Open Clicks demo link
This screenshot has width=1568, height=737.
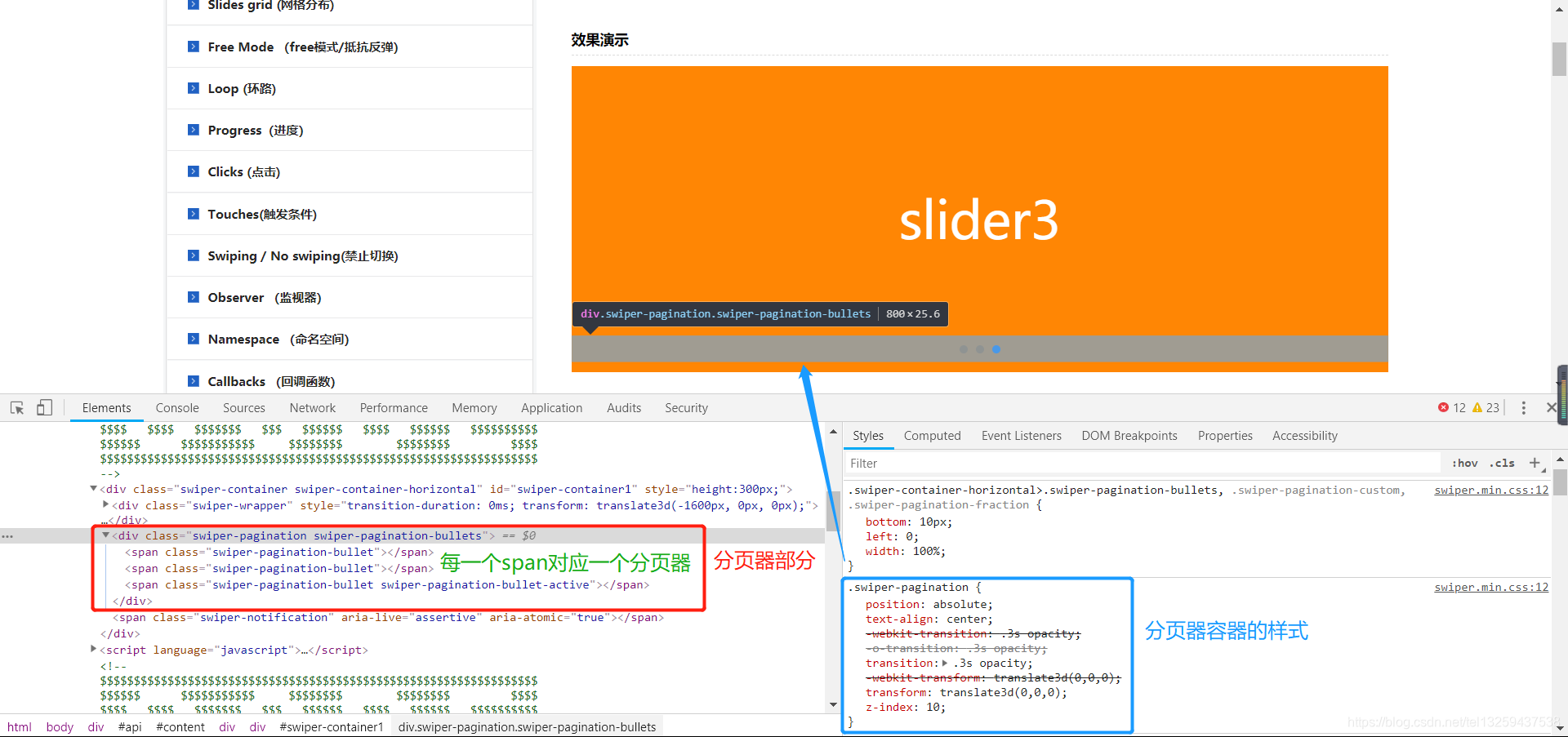(243, 171)
